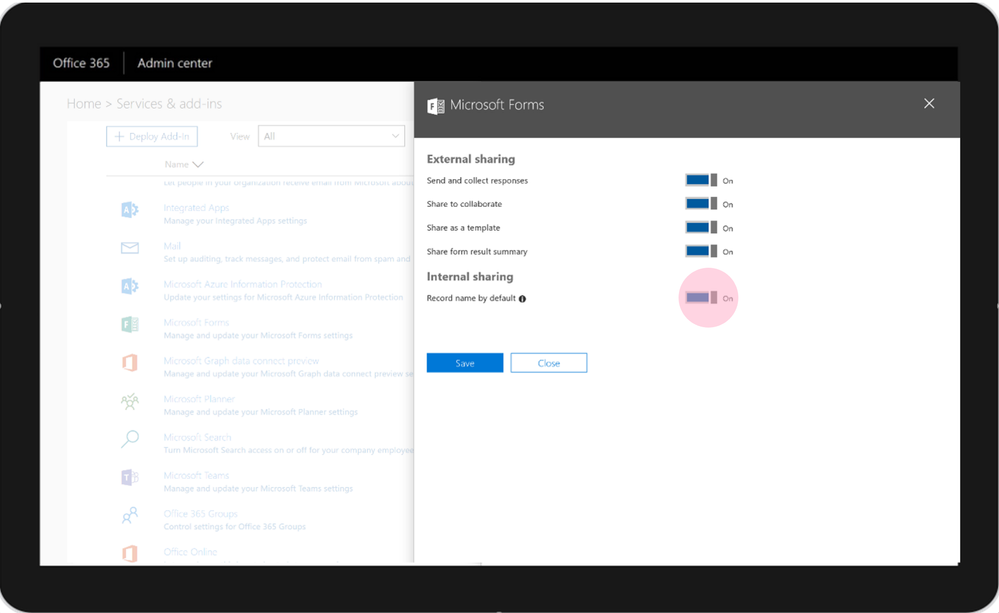
Task: Toggle Share as a template switch
Action: [x=701, y=227]
